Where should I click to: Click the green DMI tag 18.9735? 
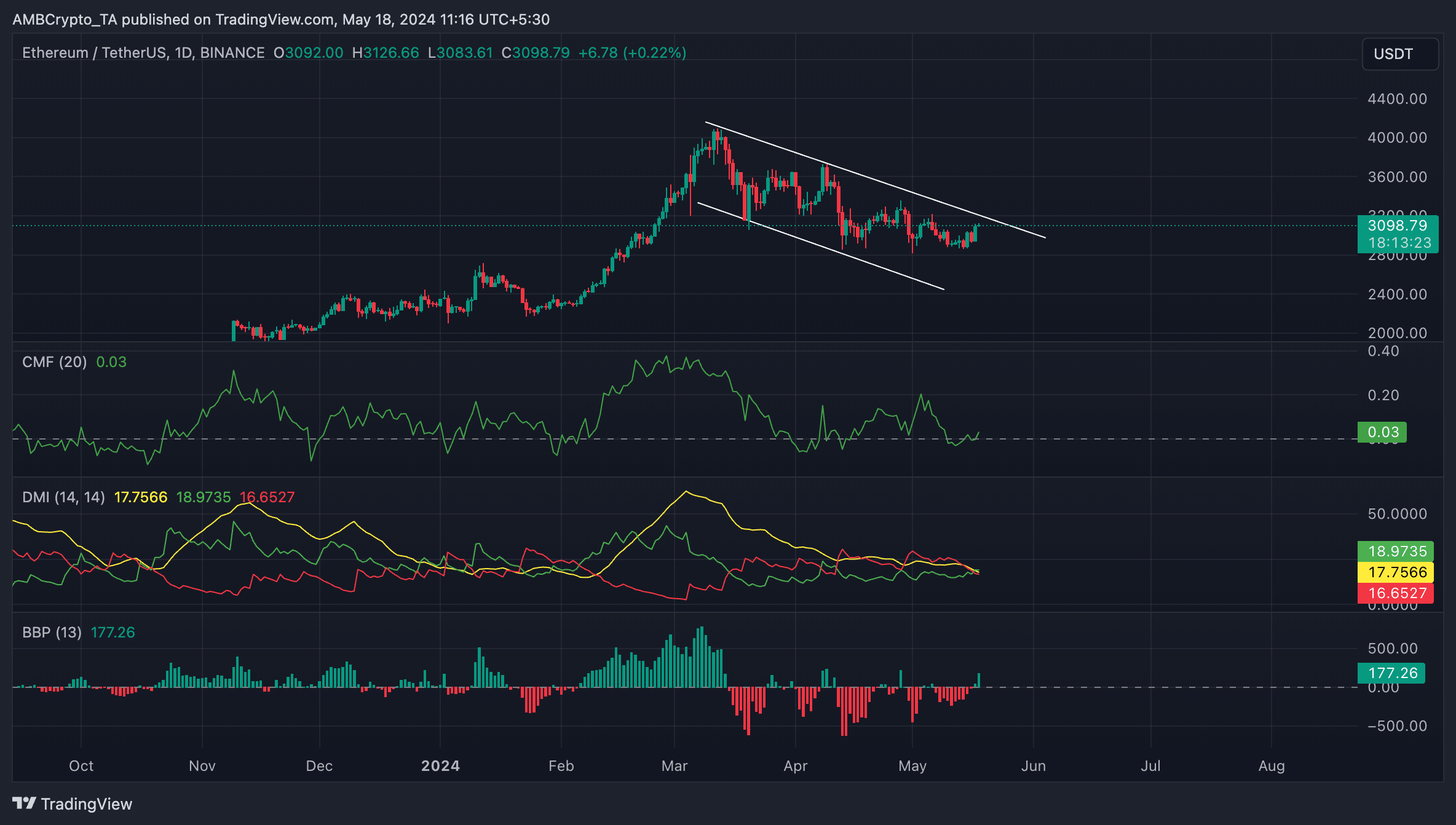1396,551
